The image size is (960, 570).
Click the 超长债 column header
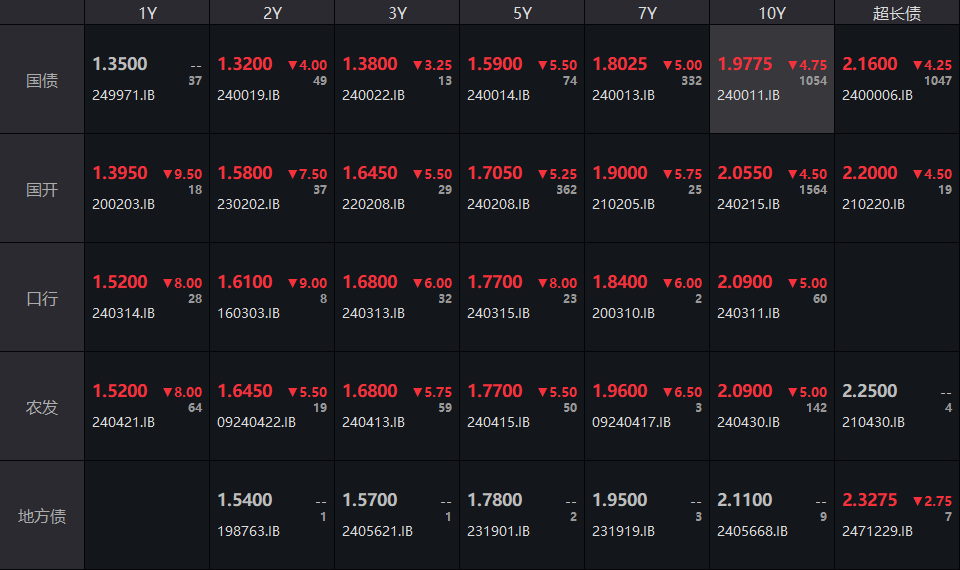pos(896,13)
